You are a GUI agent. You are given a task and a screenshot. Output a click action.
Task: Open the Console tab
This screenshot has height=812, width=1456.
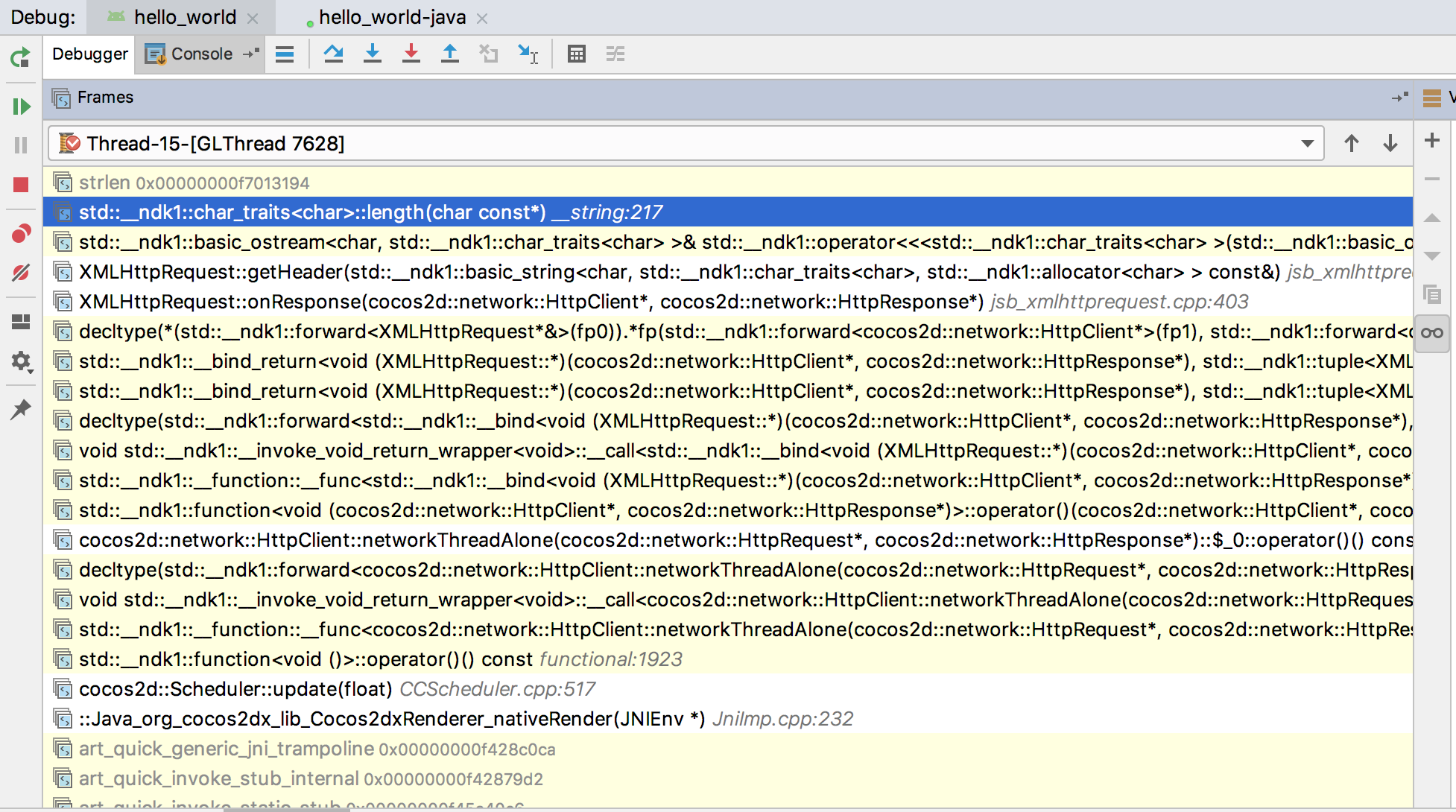[201, 54]
